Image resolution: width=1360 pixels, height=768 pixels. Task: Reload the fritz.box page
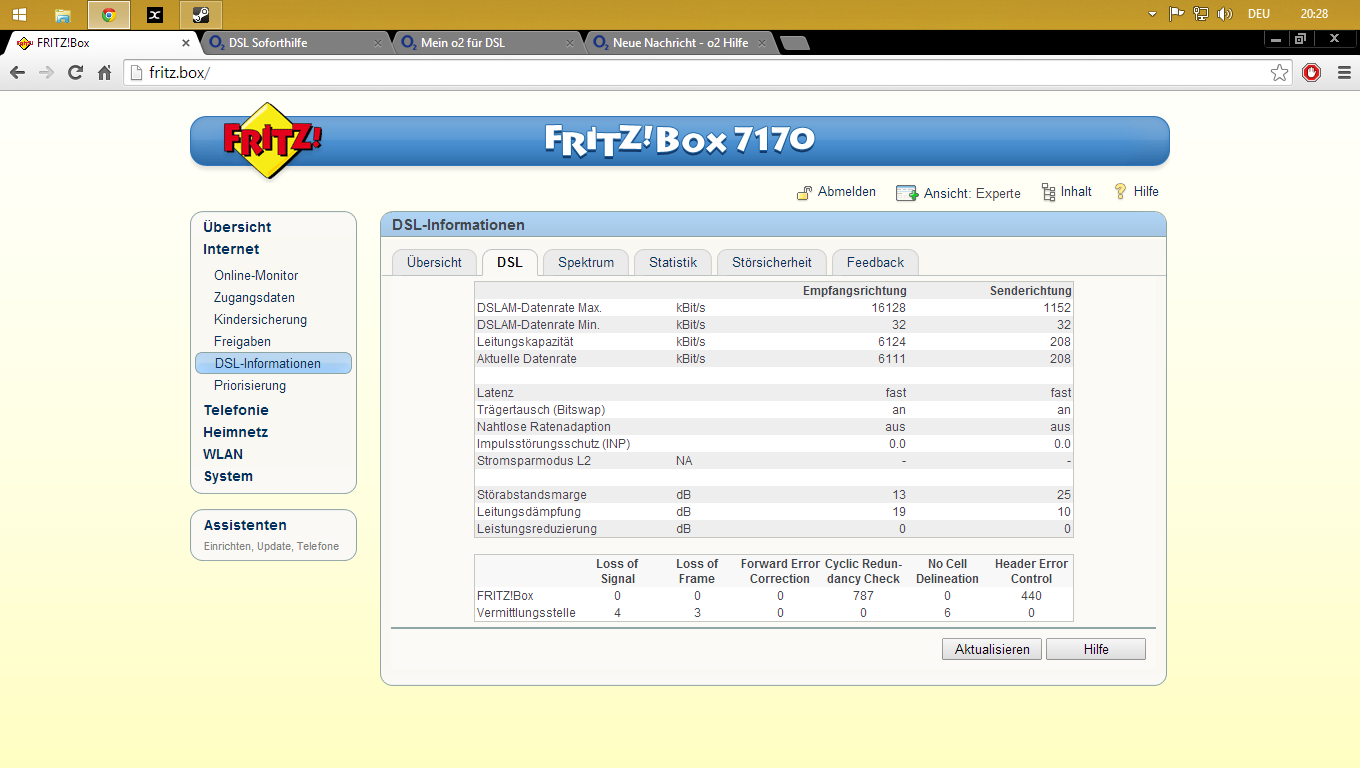pos(75,72)
